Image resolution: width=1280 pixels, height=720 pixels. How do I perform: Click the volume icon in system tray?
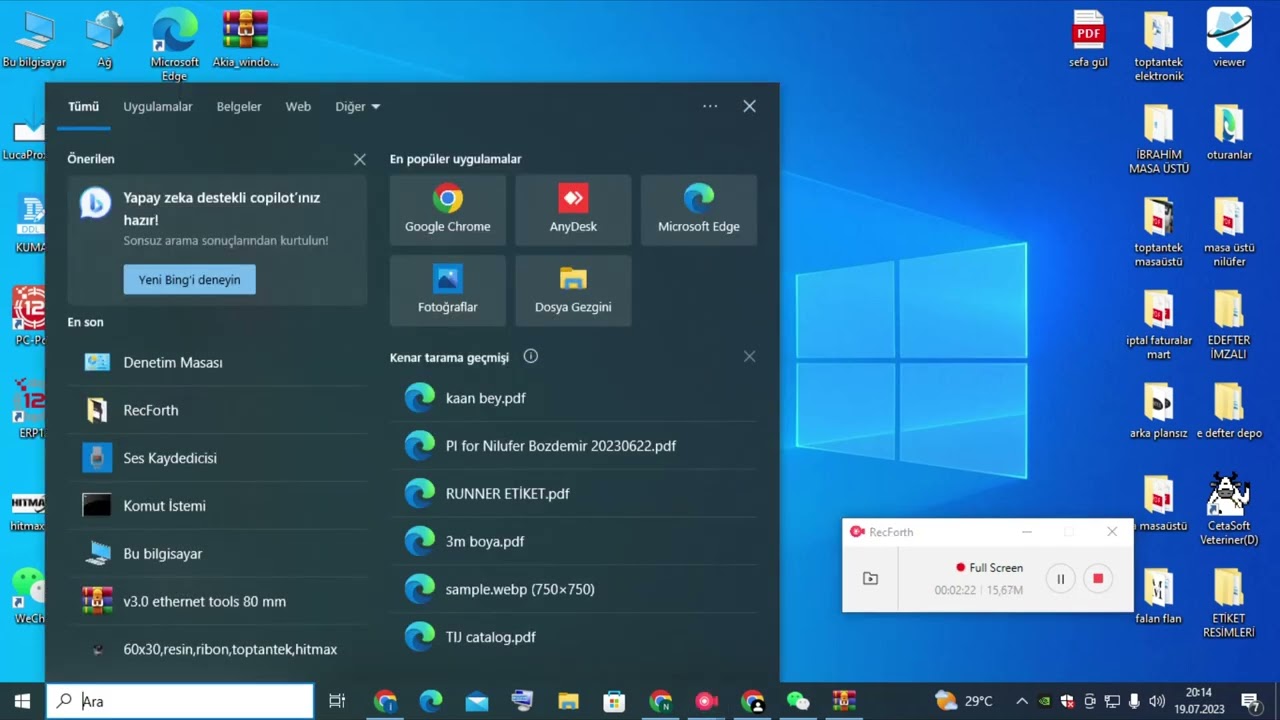click(x=1157, y=701)
